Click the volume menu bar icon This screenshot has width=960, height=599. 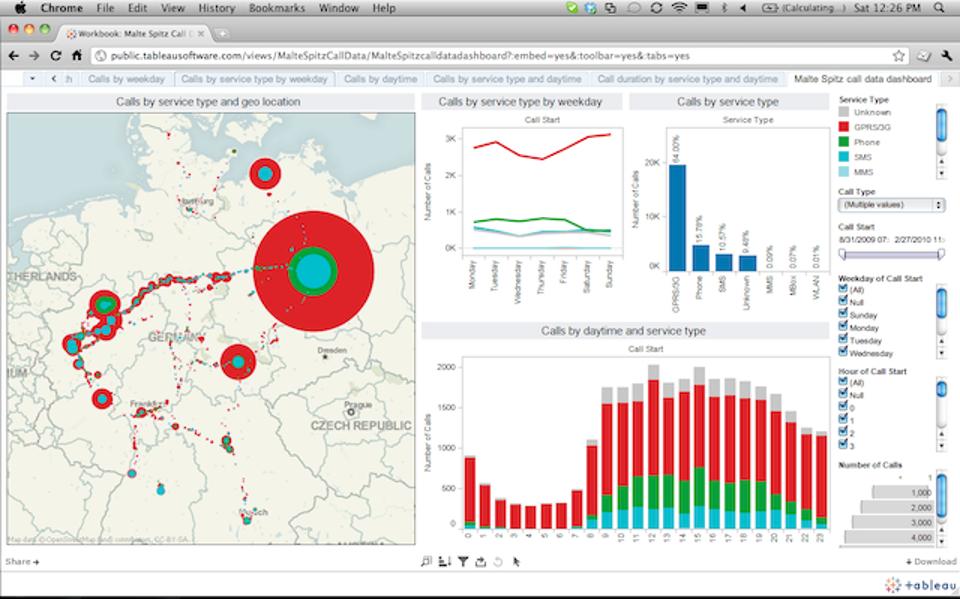[x=744, y=8]
